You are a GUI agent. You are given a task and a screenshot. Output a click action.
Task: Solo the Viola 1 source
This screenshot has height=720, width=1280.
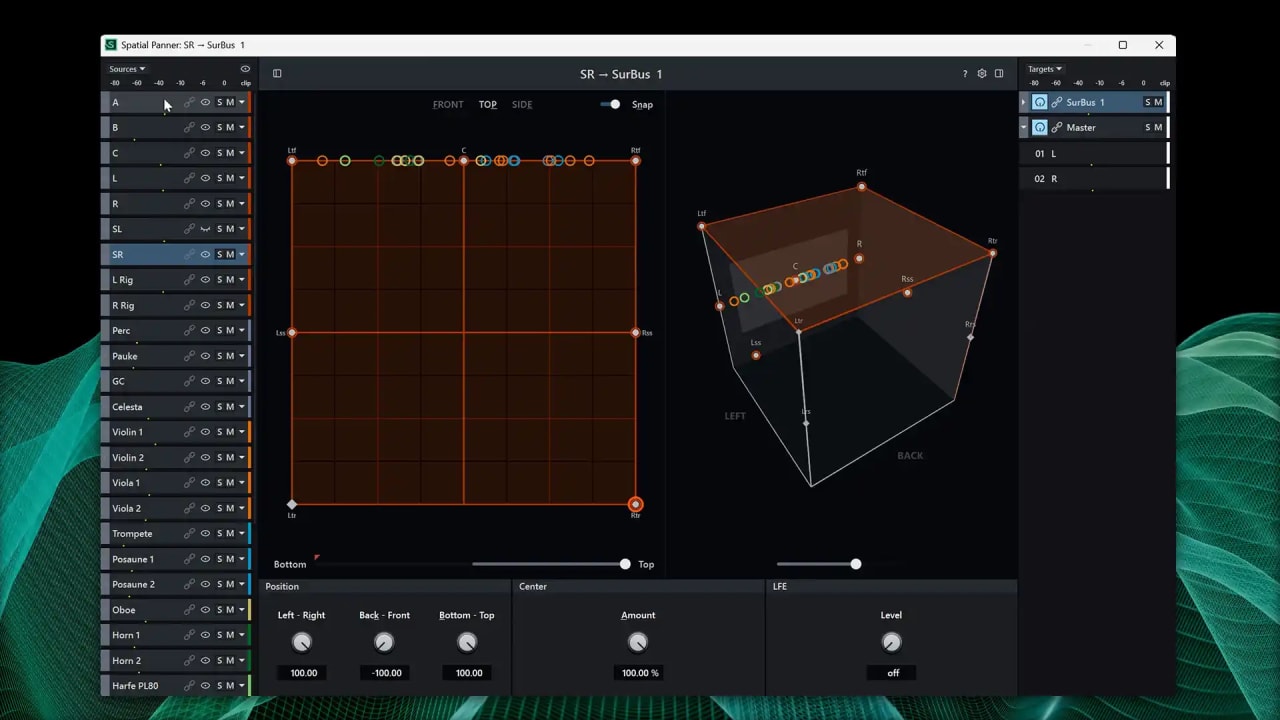(x=219, y=483)
